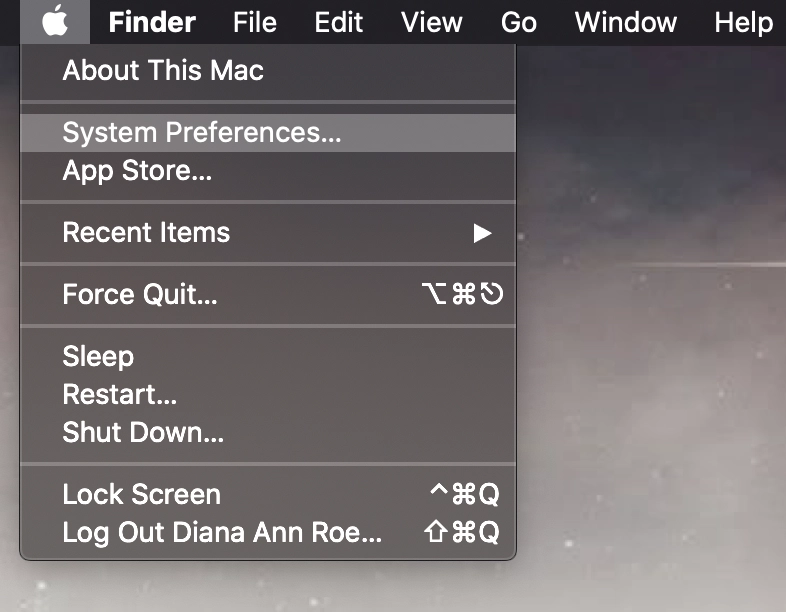Choose Shut Down…

268,432
